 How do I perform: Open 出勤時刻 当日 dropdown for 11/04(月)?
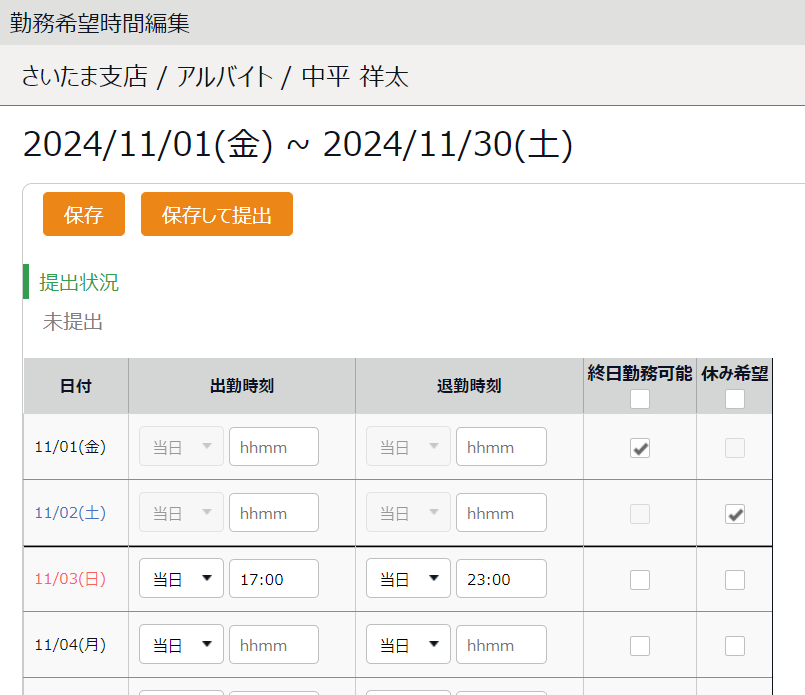[181, 644]
